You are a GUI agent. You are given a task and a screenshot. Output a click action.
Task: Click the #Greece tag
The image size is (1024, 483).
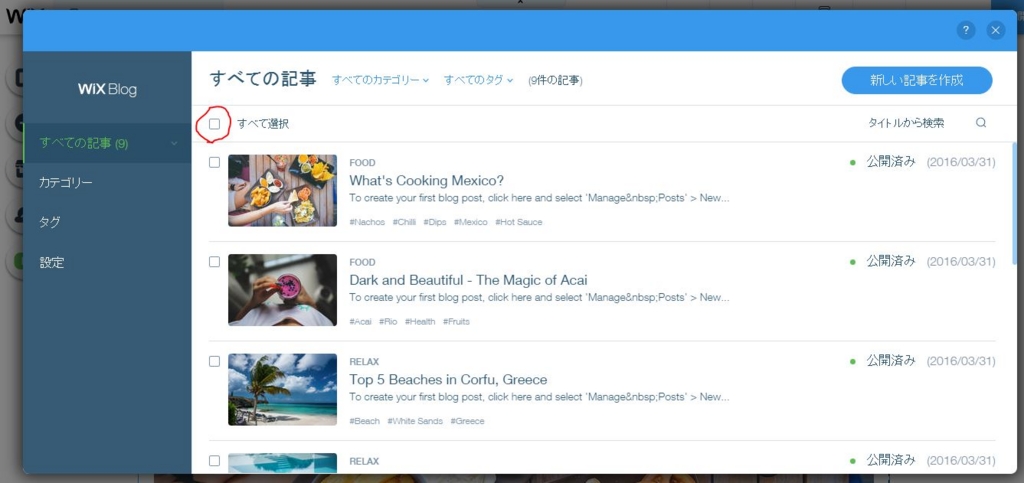pyautogui.click(x=468, y=421)
